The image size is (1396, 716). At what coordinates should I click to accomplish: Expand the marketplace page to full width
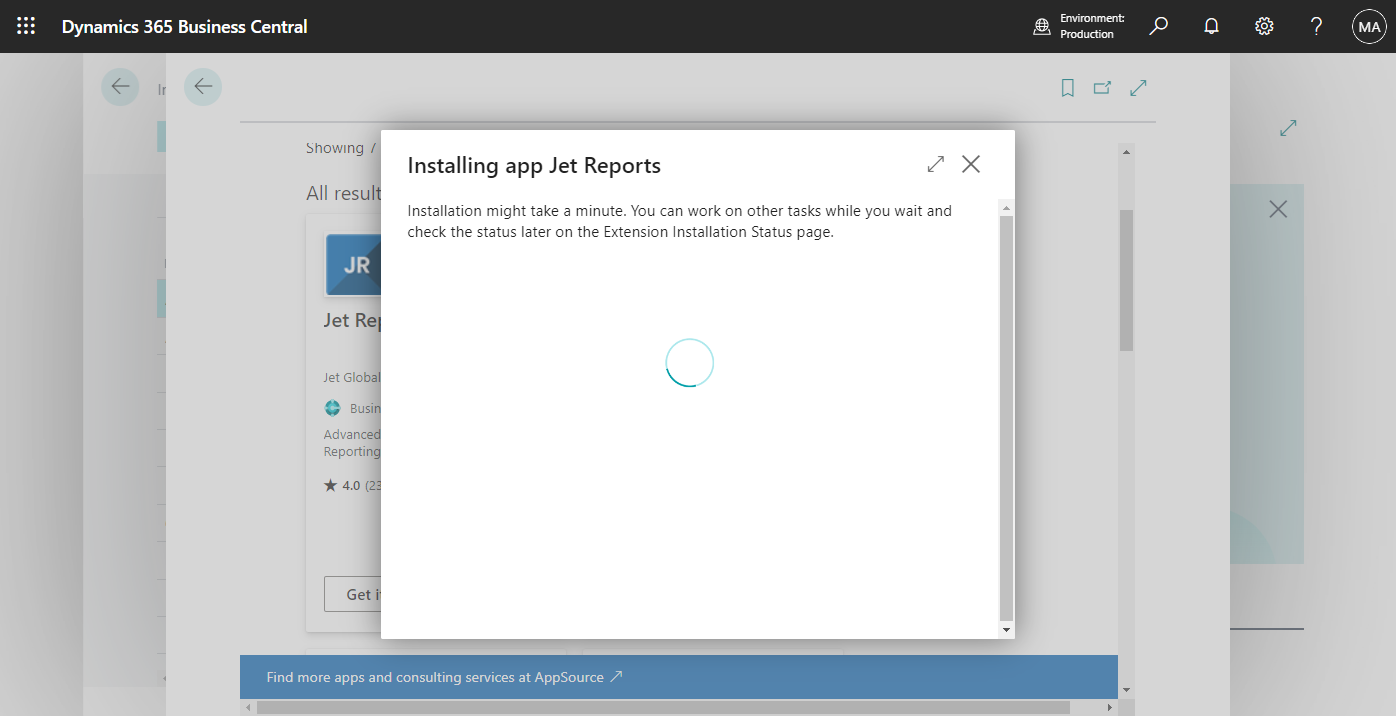1138,88
